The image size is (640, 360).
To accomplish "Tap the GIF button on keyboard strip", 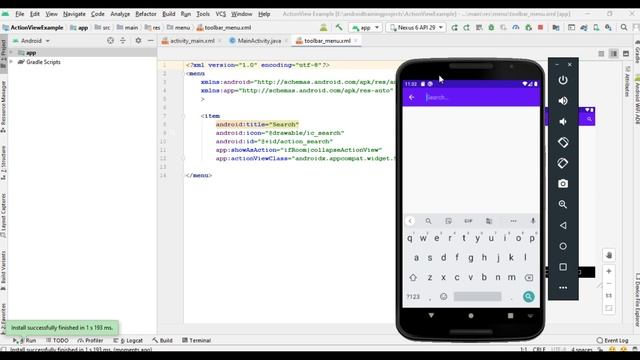I will tap(468, 221).
